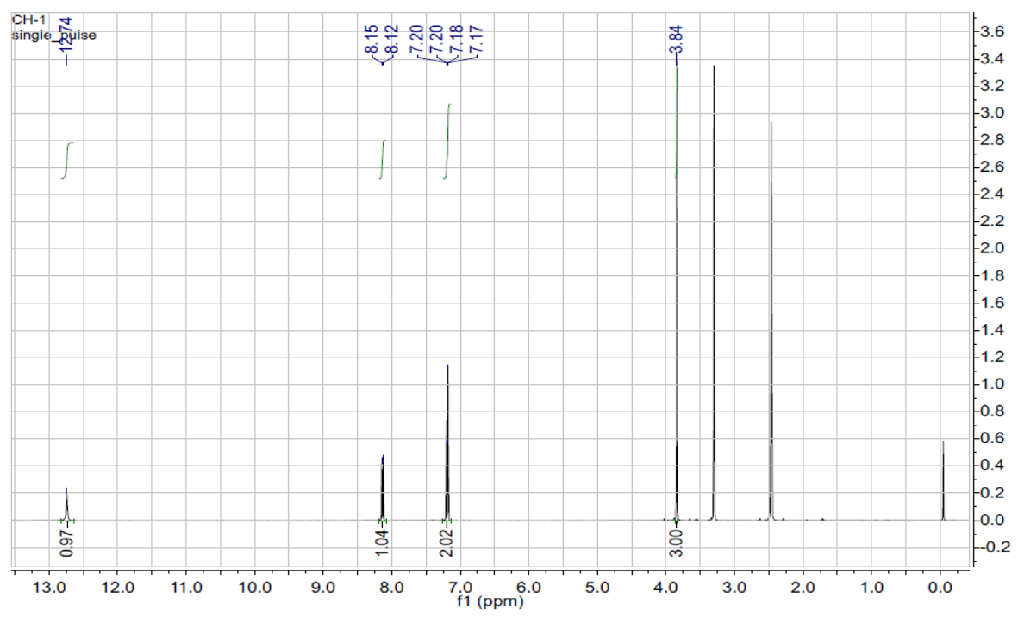Click the 12.74 peak label
The width and height of the screenshot is (1024, 627).
(66, 36)
